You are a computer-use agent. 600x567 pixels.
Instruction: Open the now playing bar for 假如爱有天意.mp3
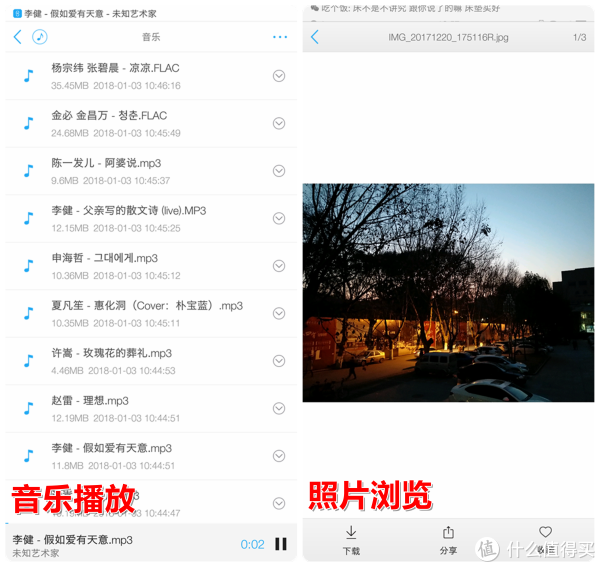pos(110,545)
